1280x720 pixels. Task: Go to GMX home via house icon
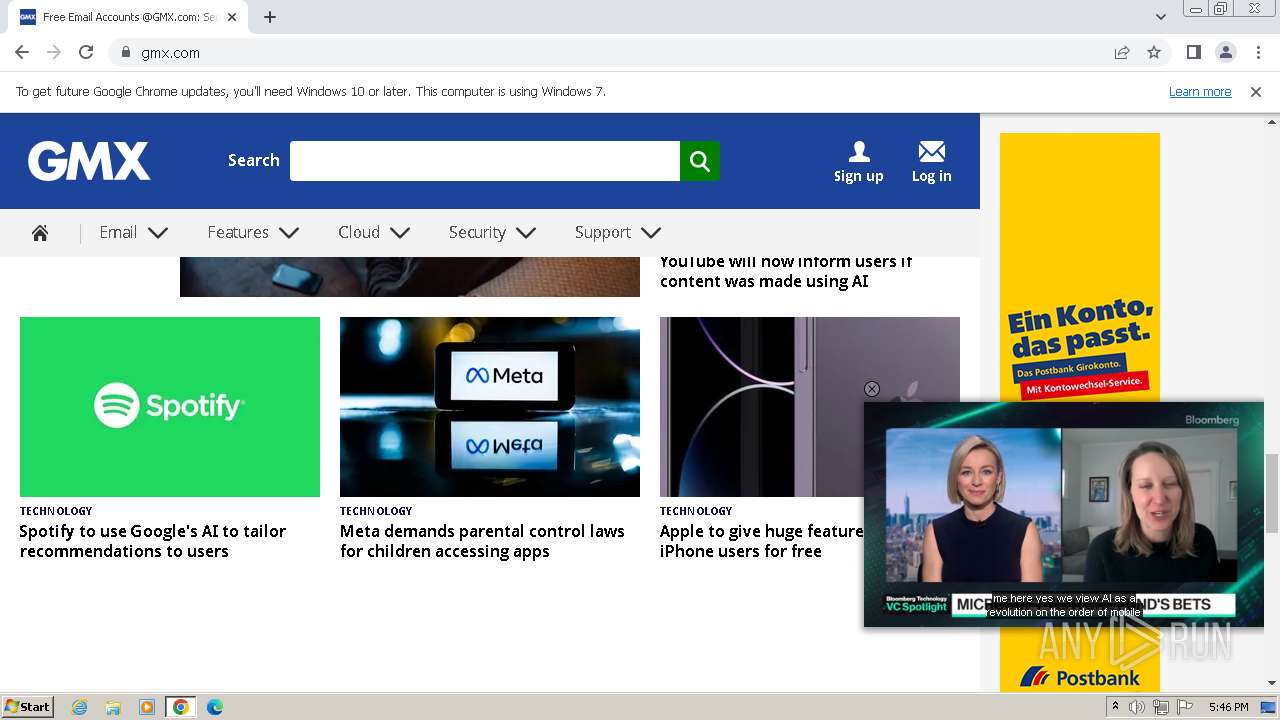40,233
